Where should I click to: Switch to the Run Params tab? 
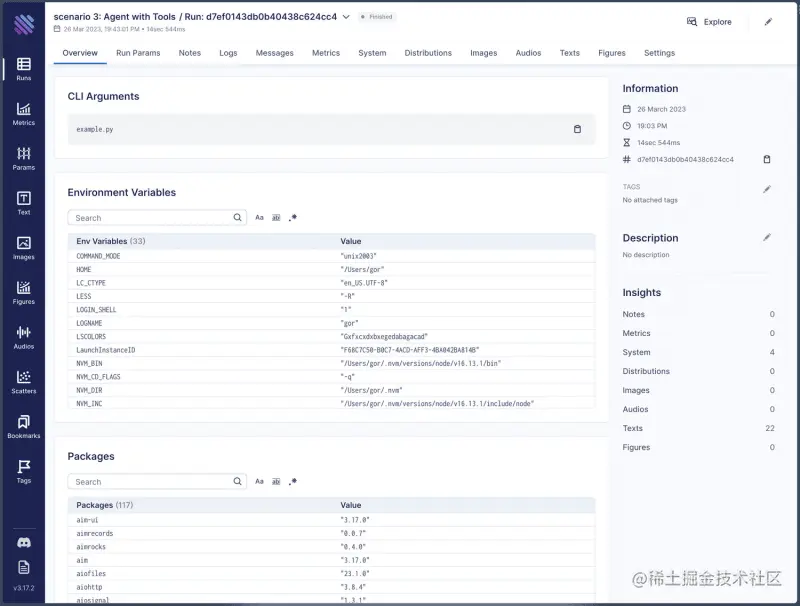[x=138, y=53]
